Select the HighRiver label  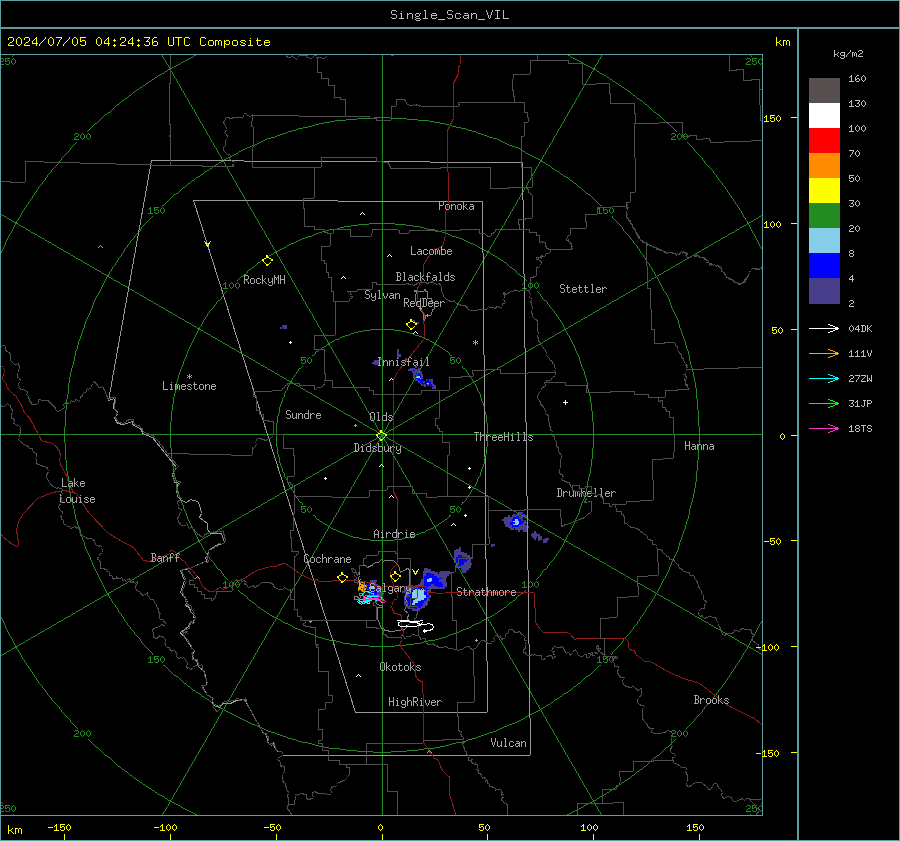pos(415,702)
